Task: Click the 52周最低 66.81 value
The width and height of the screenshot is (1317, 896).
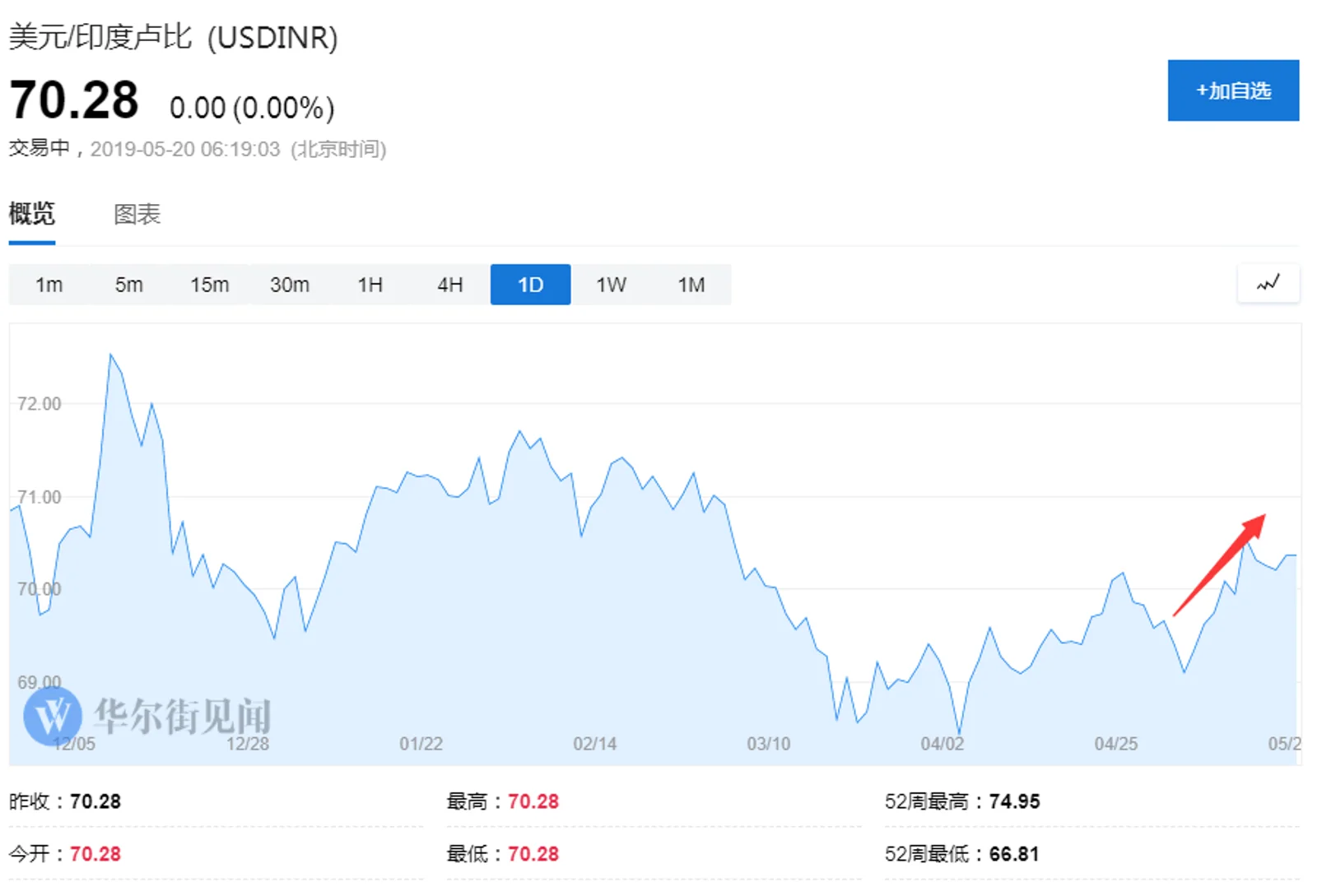Action: point(1014,854)
